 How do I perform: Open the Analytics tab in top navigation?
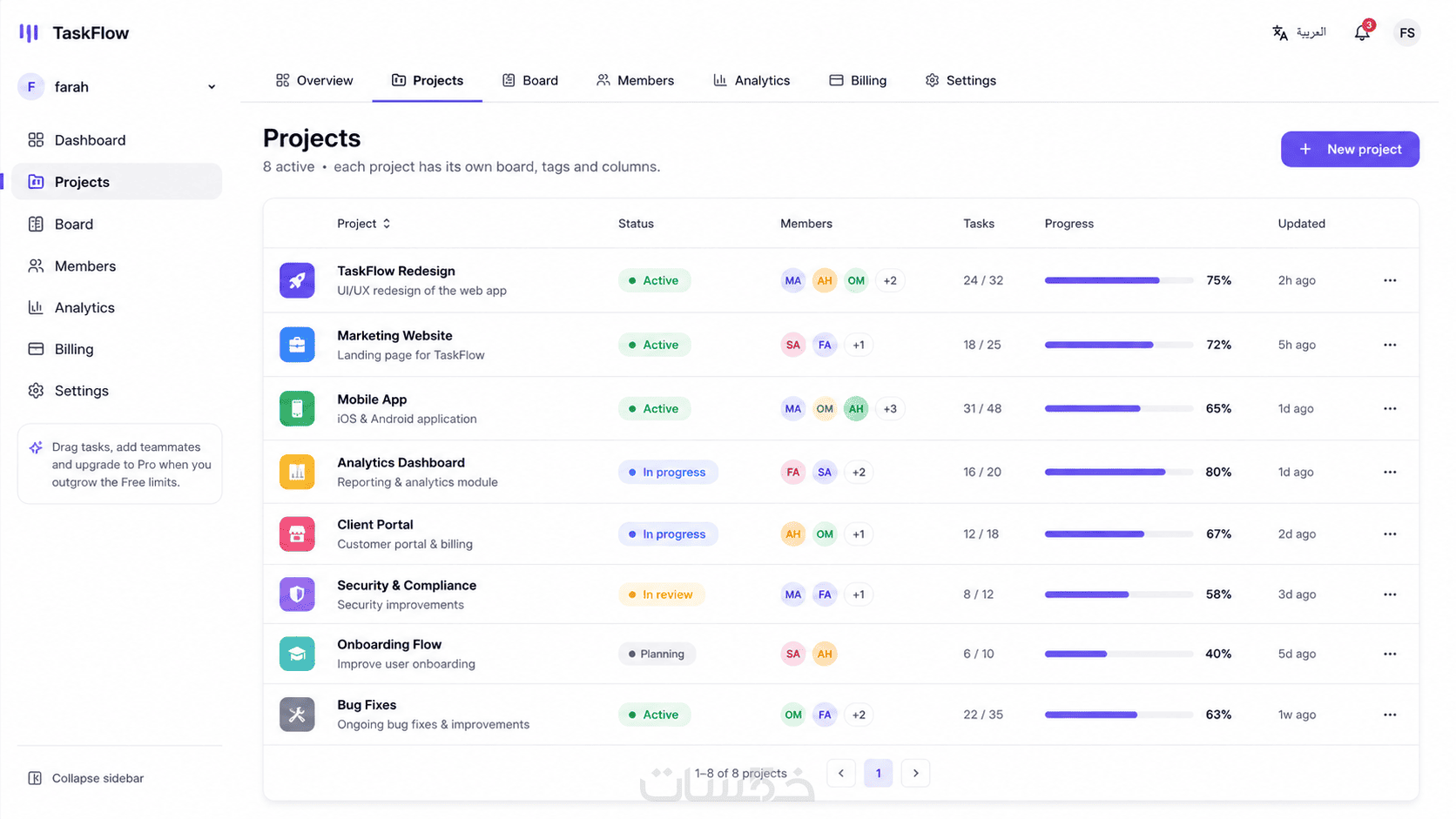coord(752,80)
